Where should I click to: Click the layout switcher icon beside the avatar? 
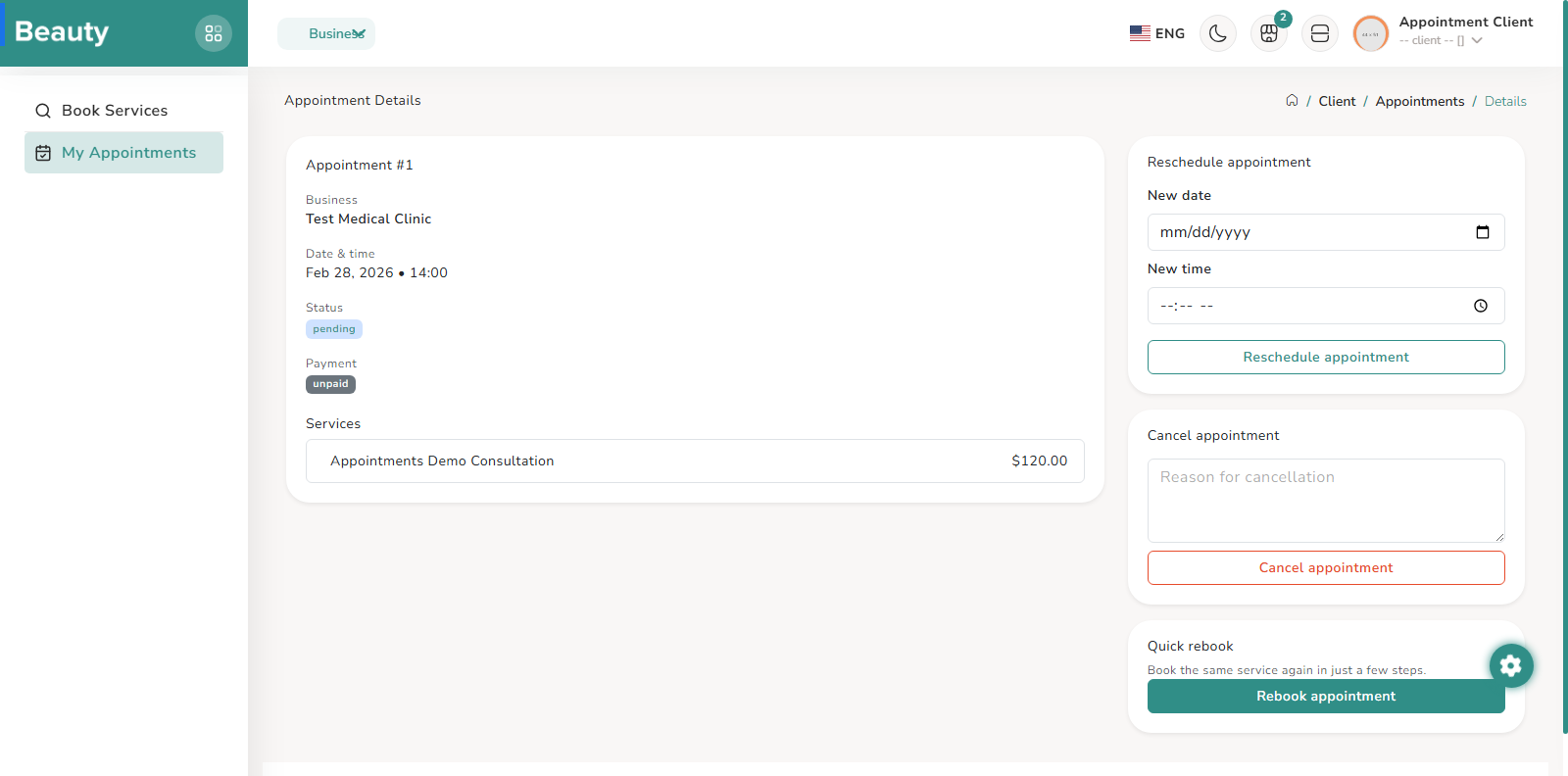pos(1319,32)
